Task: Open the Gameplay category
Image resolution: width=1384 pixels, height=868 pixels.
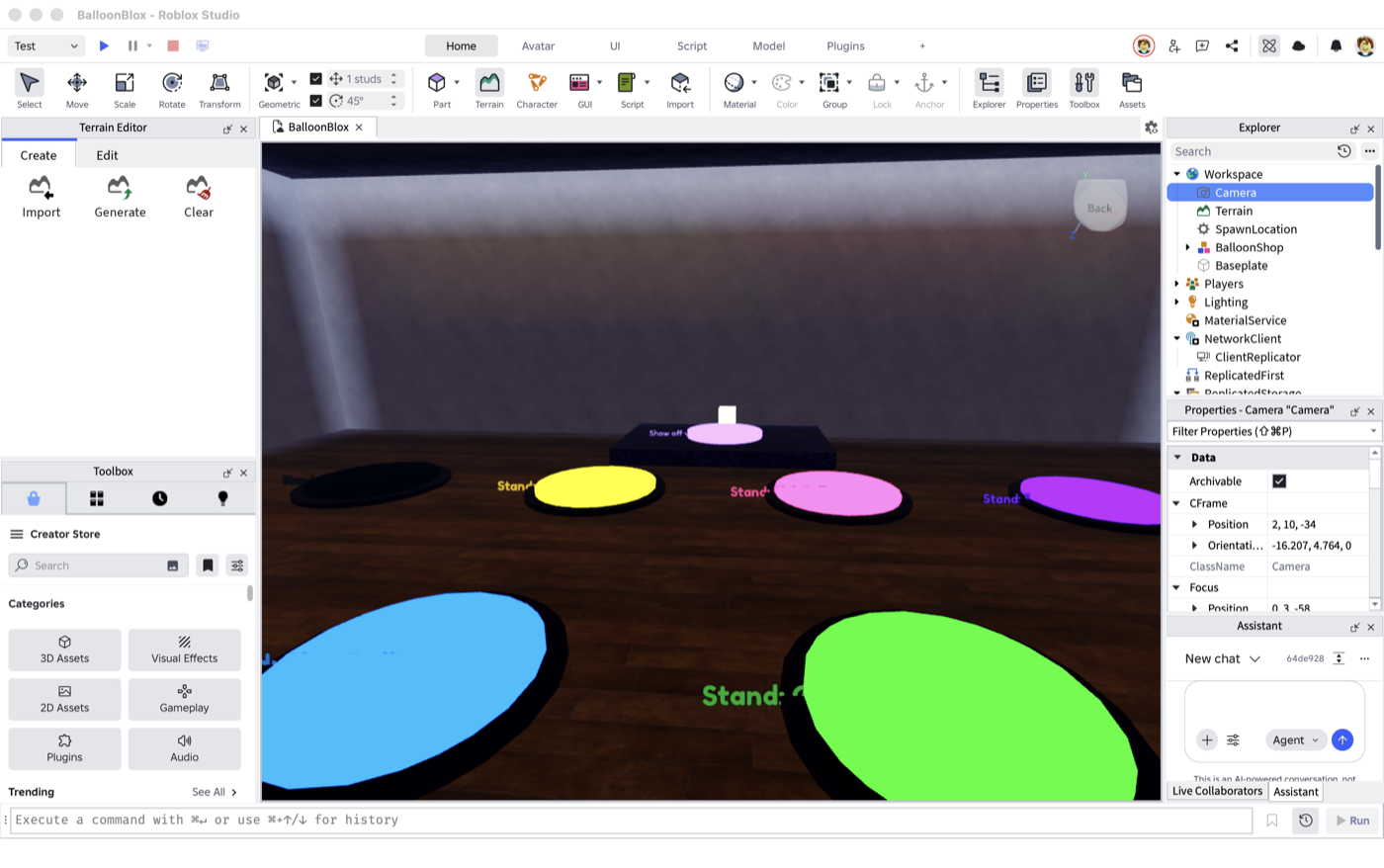Action: pyautogui.click(x=184, y=699)
